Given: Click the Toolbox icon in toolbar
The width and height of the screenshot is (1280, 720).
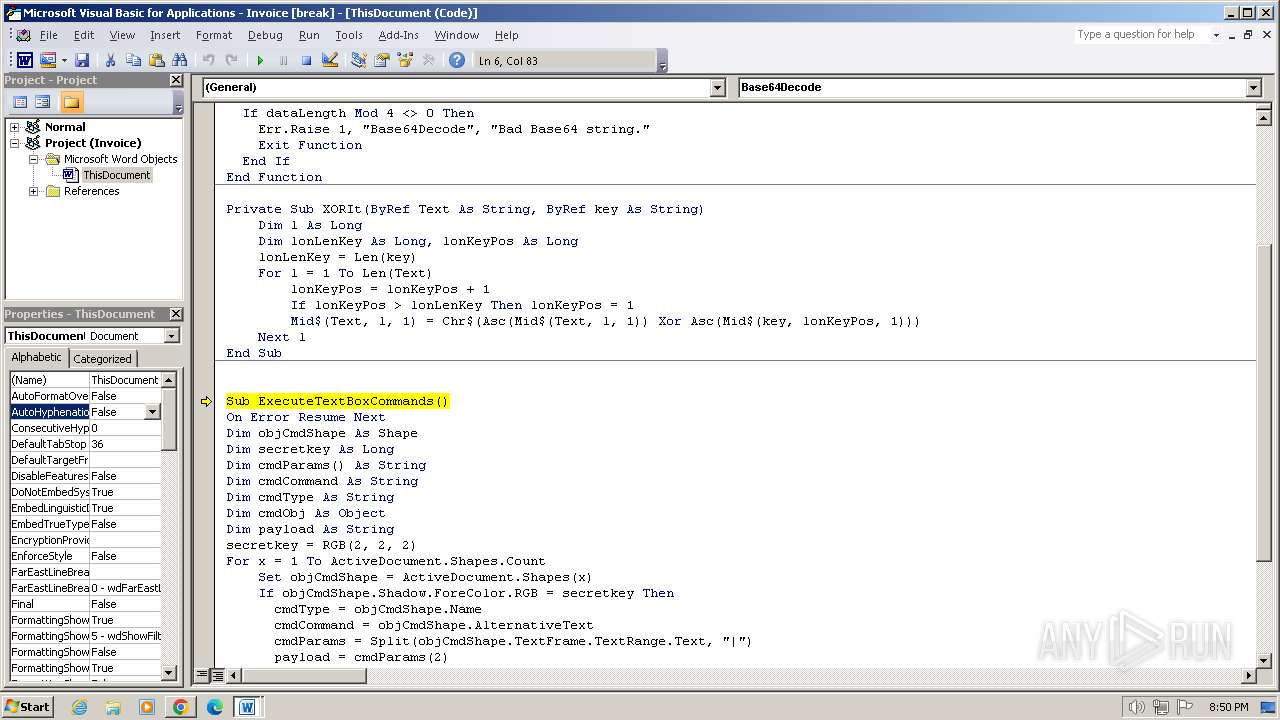Looking at the screenshot, I should (x=428, y=61).
